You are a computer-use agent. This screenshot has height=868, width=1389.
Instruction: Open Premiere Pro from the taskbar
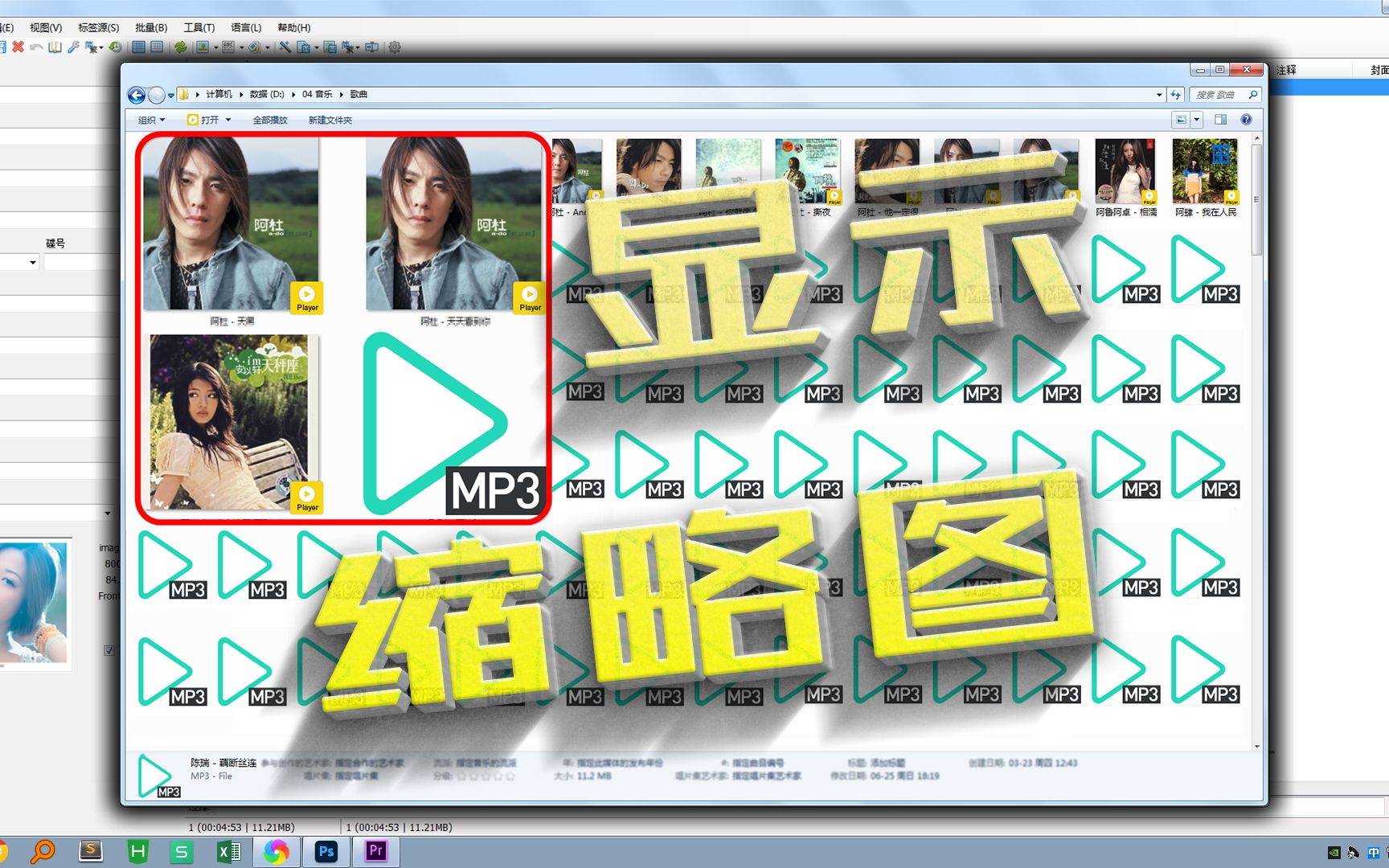click(375, 851)
